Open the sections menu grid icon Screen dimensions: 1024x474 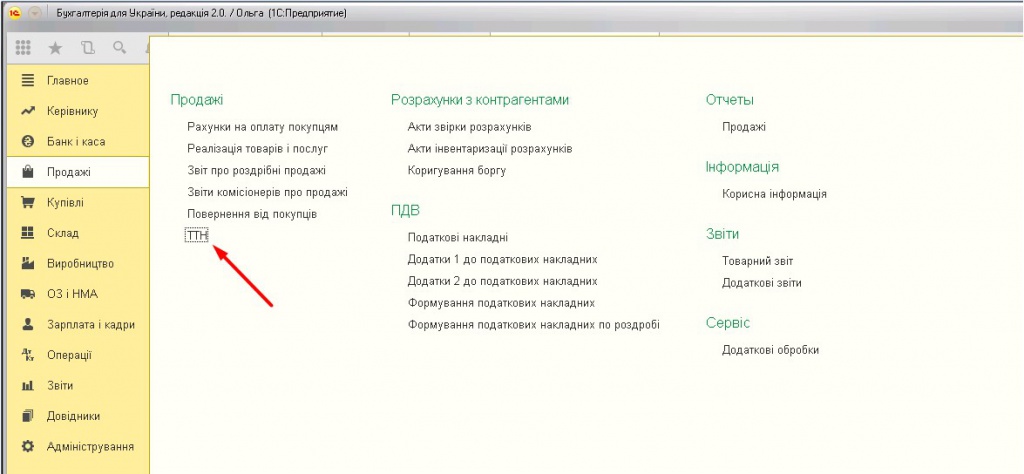(x=23, y=48)
